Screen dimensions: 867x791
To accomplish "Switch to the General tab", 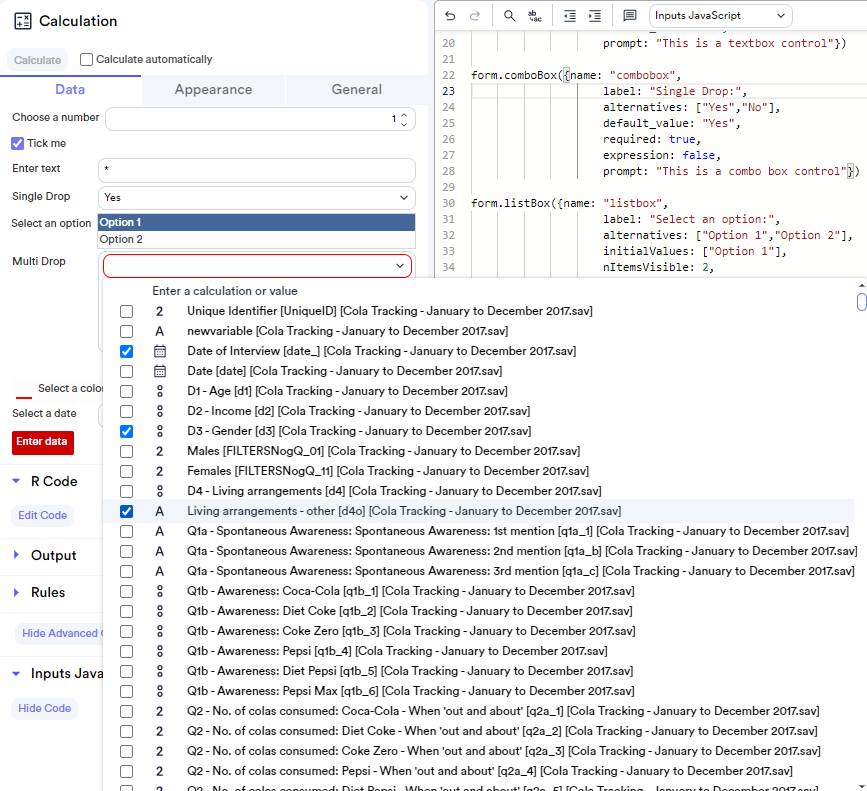I will pyautogui.click(x=357, y=90).
